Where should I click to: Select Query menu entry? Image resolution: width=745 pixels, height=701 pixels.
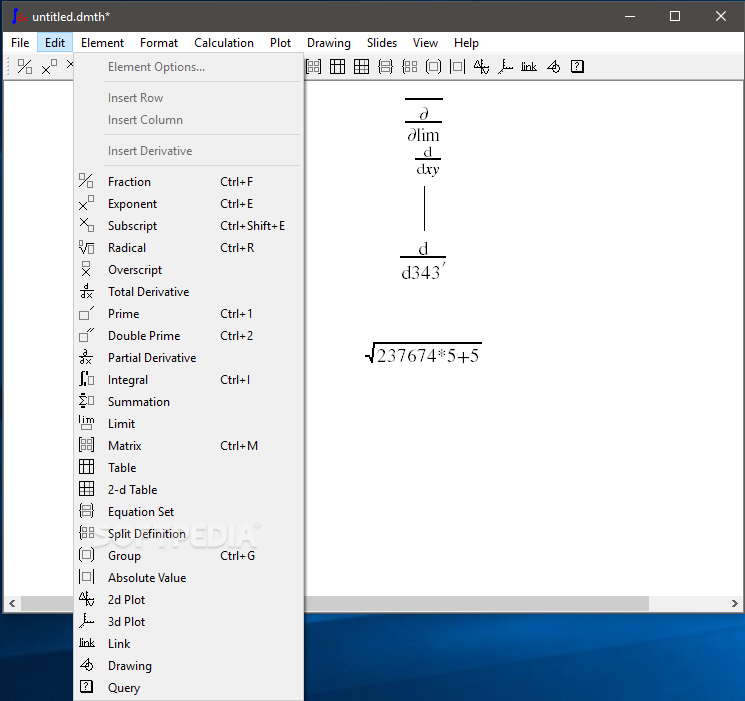(189, 688)
